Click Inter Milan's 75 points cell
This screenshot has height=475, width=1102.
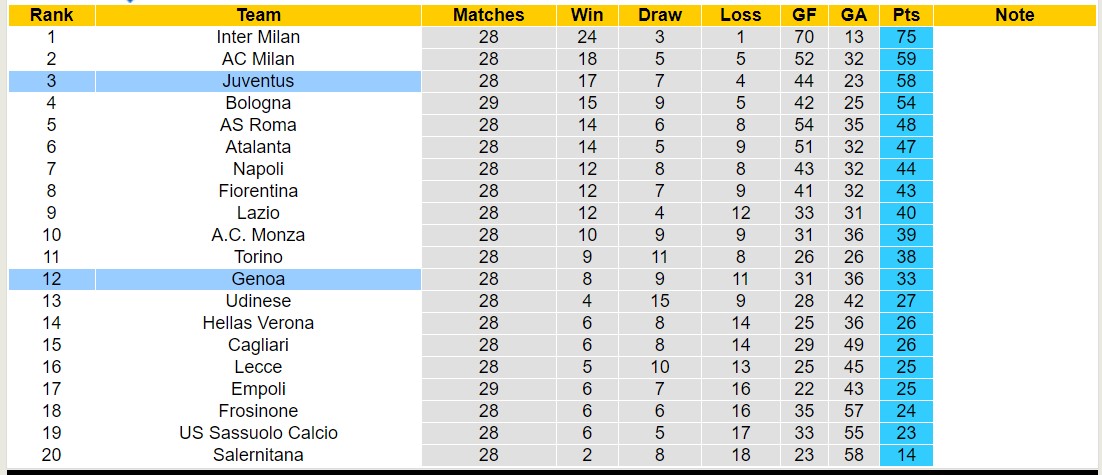907,37
